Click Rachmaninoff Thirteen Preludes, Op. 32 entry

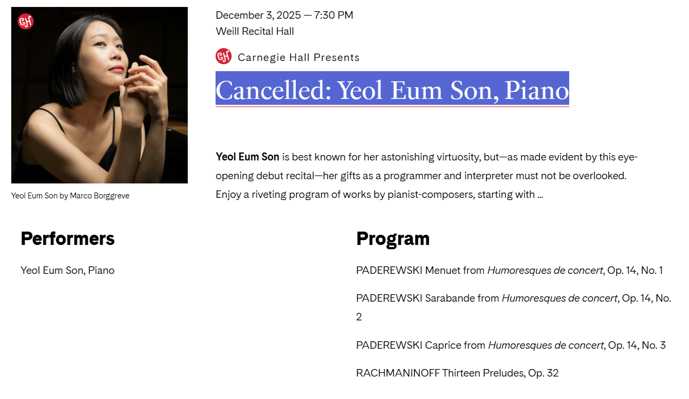[457, 373]
